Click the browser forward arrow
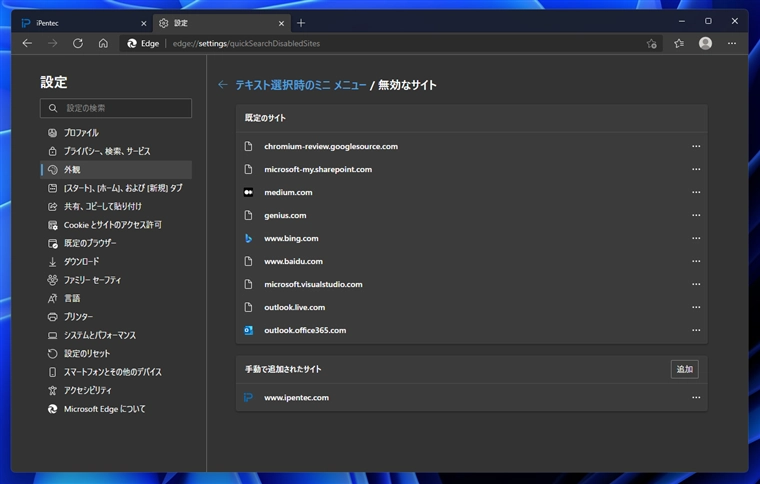Image resolution: width=760 pixels, height=484 pixels. coord(52,44)
